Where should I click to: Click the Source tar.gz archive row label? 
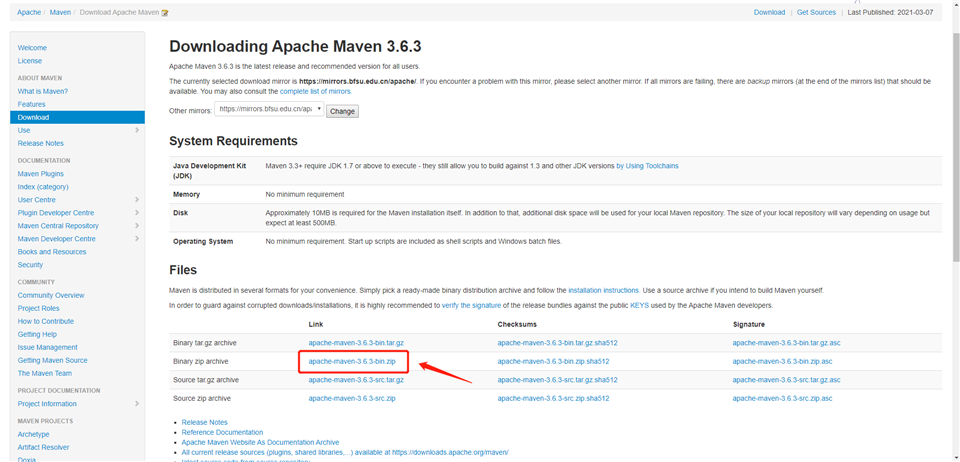tap(204, 380)
